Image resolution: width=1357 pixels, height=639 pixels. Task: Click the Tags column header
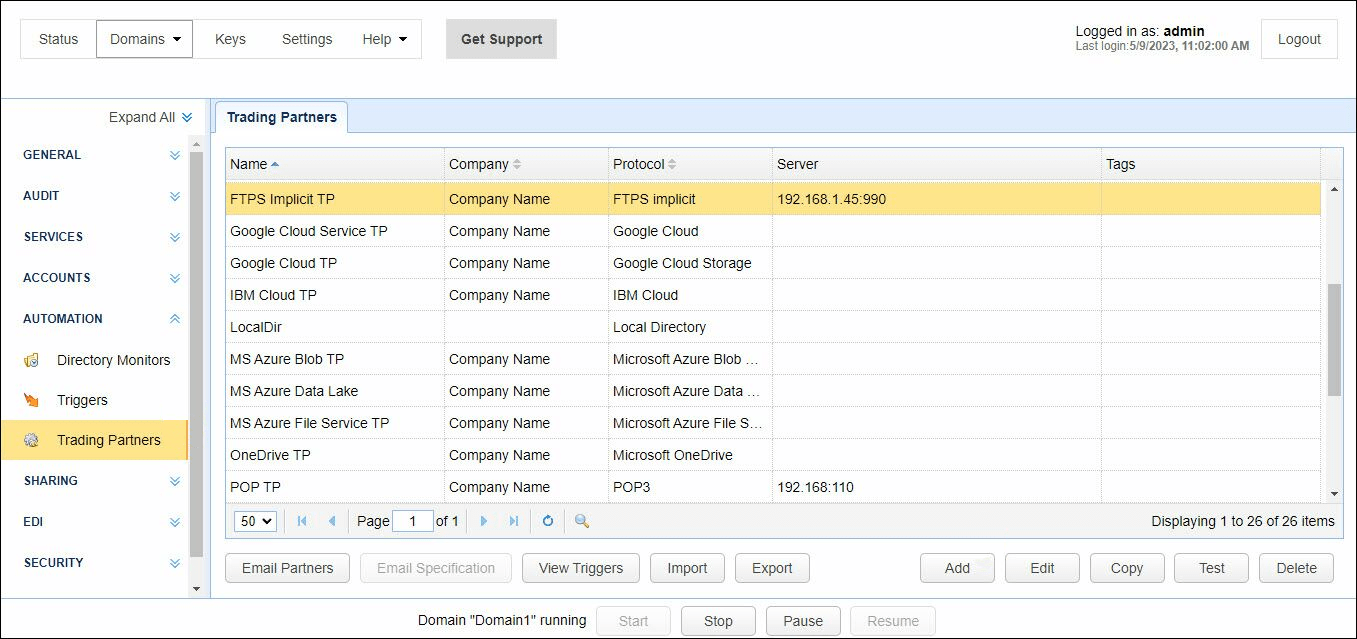click(x=1211, y=164)
